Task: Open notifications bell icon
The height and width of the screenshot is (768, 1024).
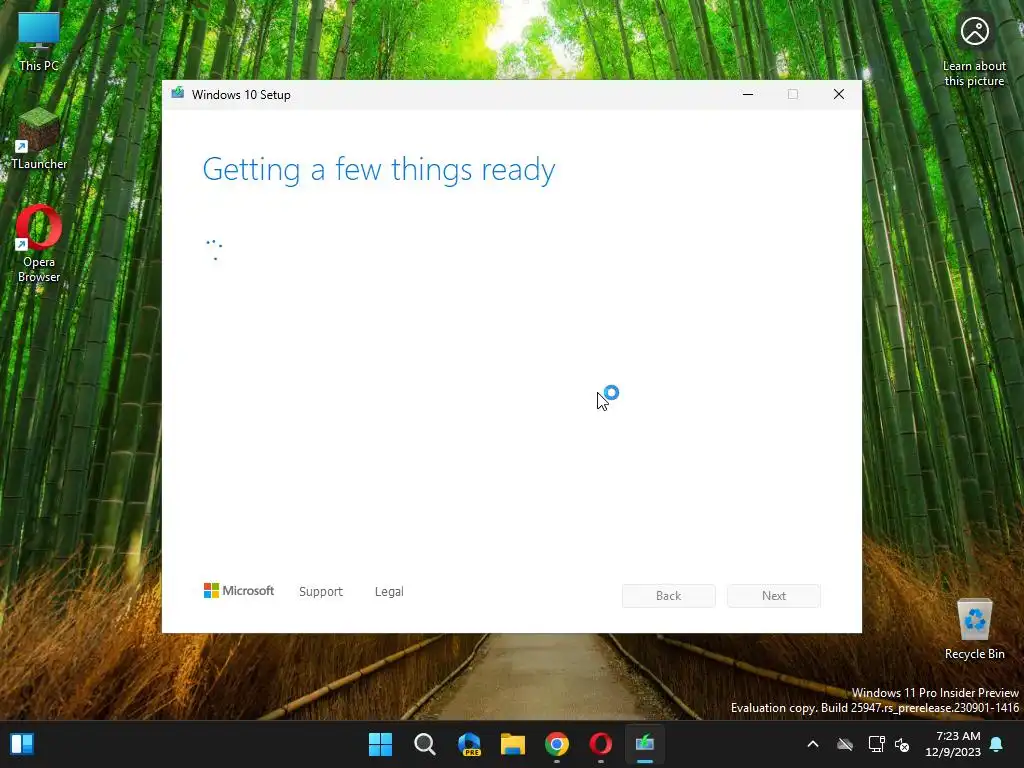Action: coord(997,744)
